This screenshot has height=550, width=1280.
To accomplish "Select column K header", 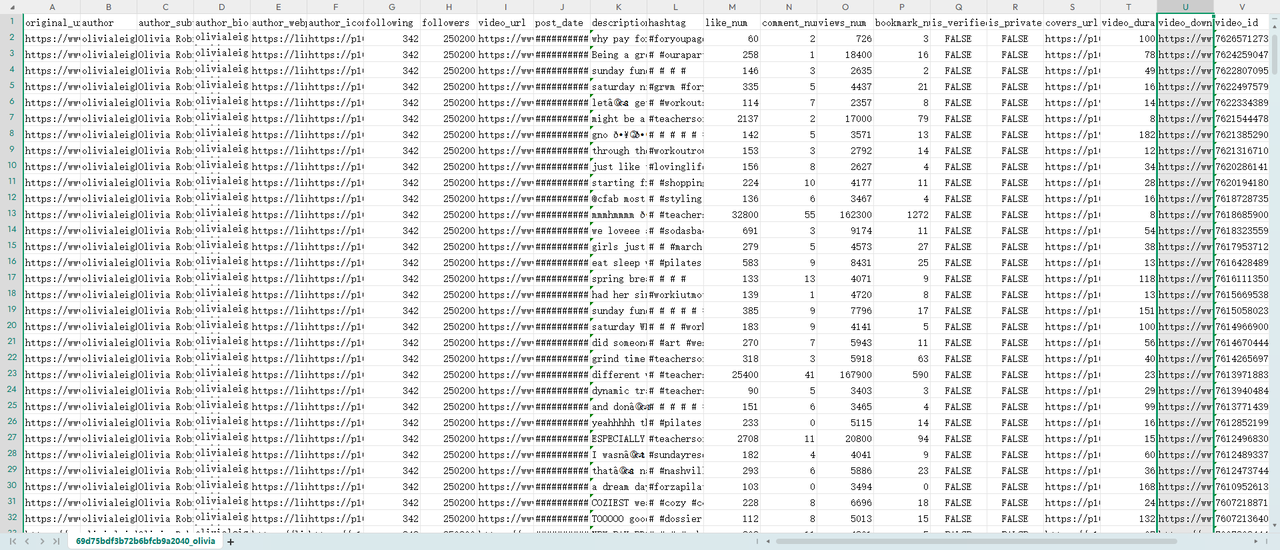I will coord(619,7).
